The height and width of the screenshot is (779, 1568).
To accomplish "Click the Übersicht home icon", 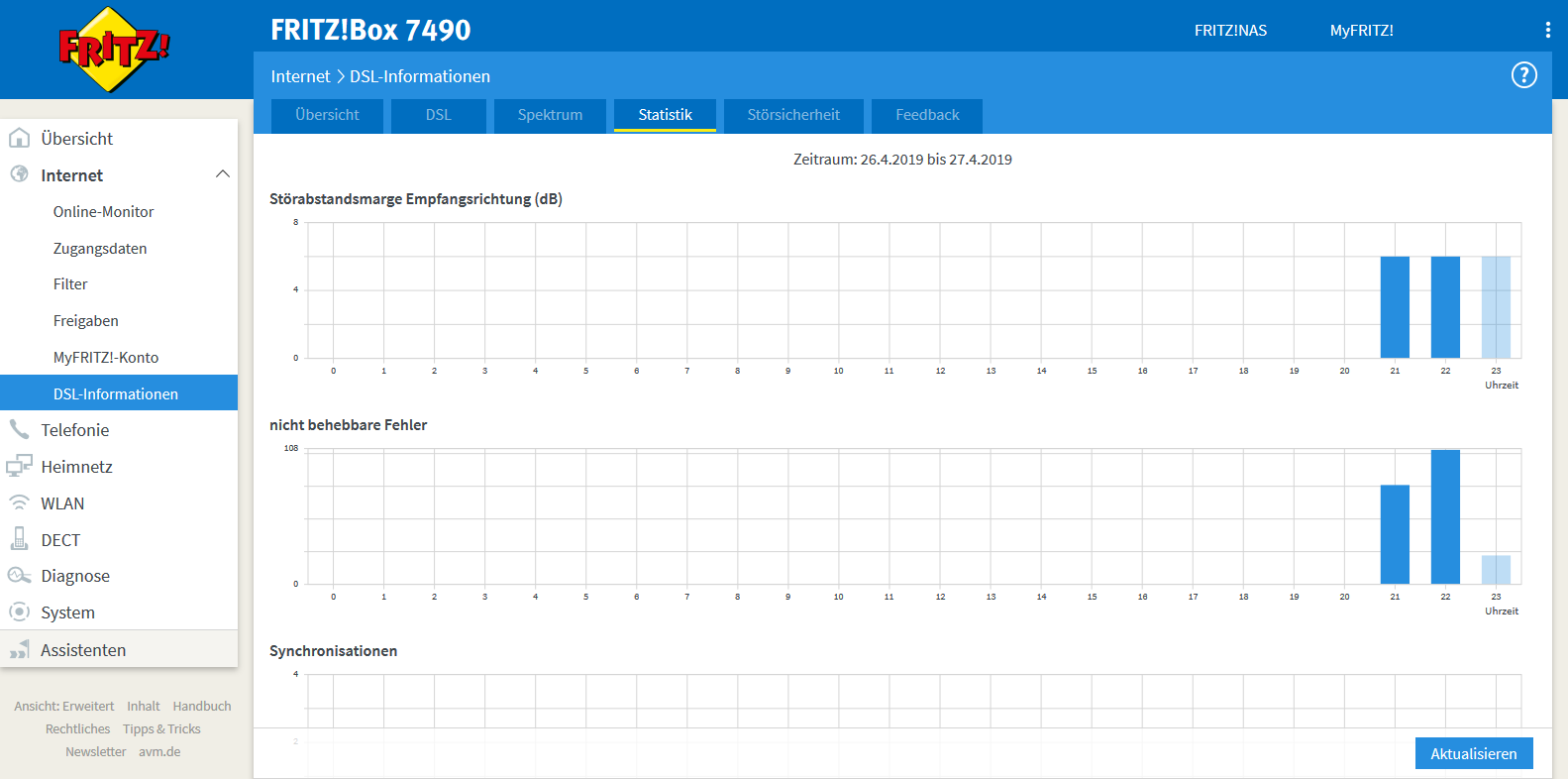I will [x=19, y=138].
